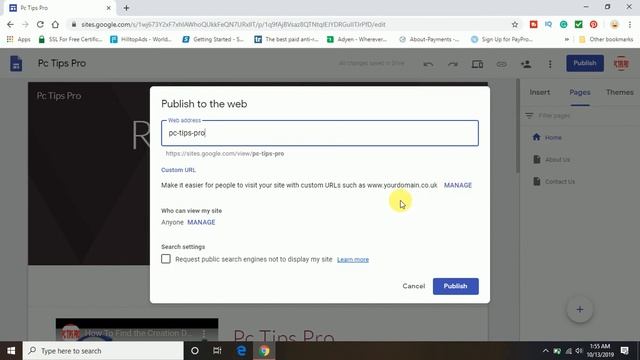Open a new browser tab

[126, 8]
